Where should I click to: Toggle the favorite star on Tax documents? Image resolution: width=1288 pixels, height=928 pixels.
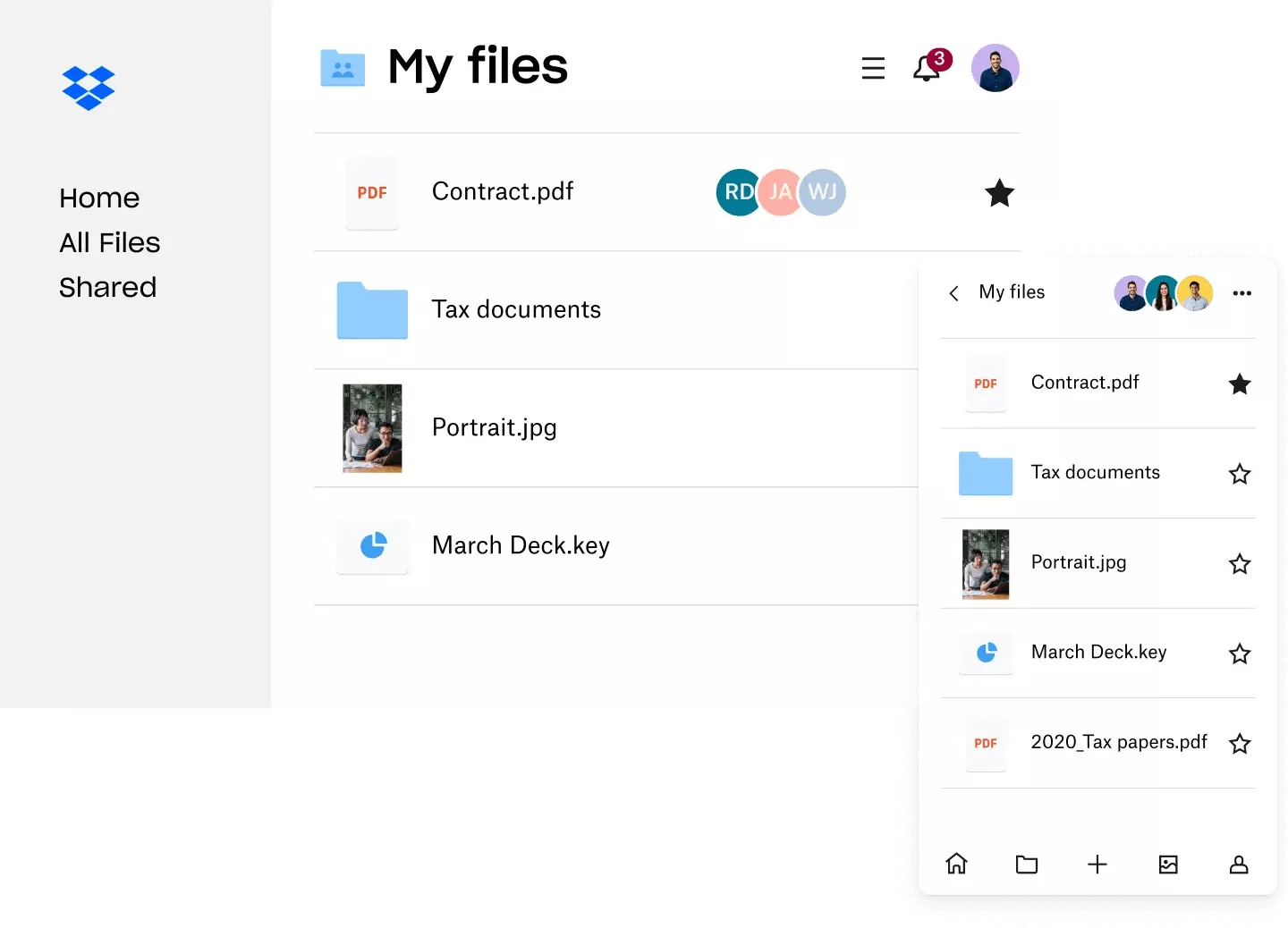1241,474
